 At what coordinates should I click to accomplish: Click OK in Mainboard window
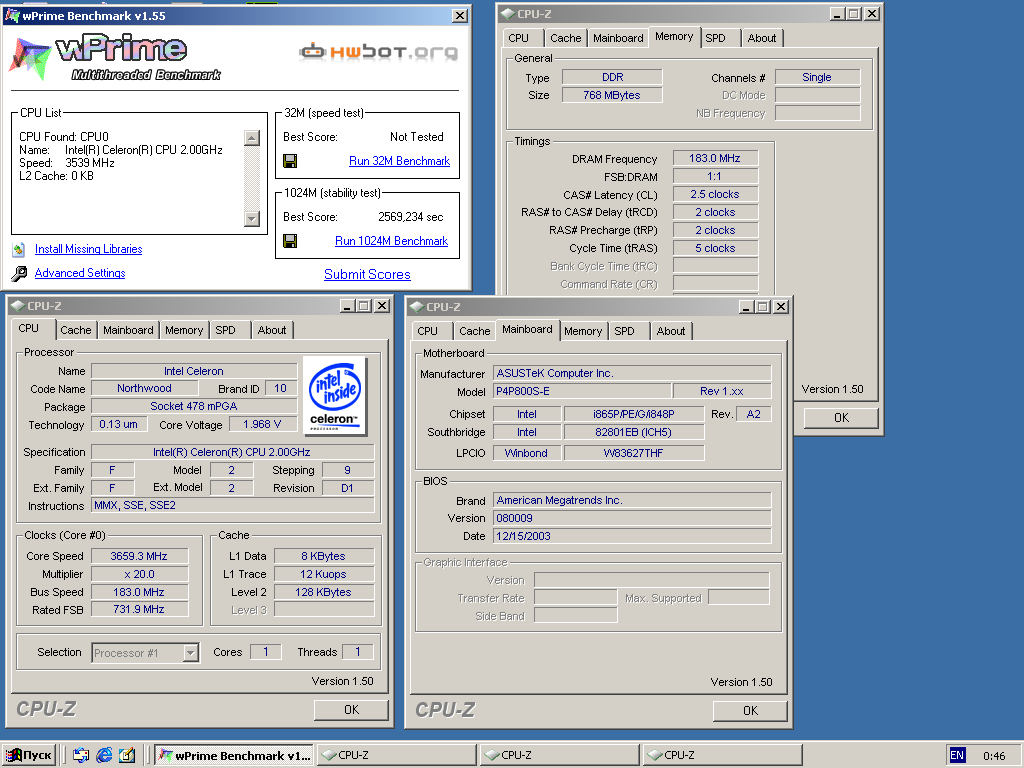(x=750, y=711)
